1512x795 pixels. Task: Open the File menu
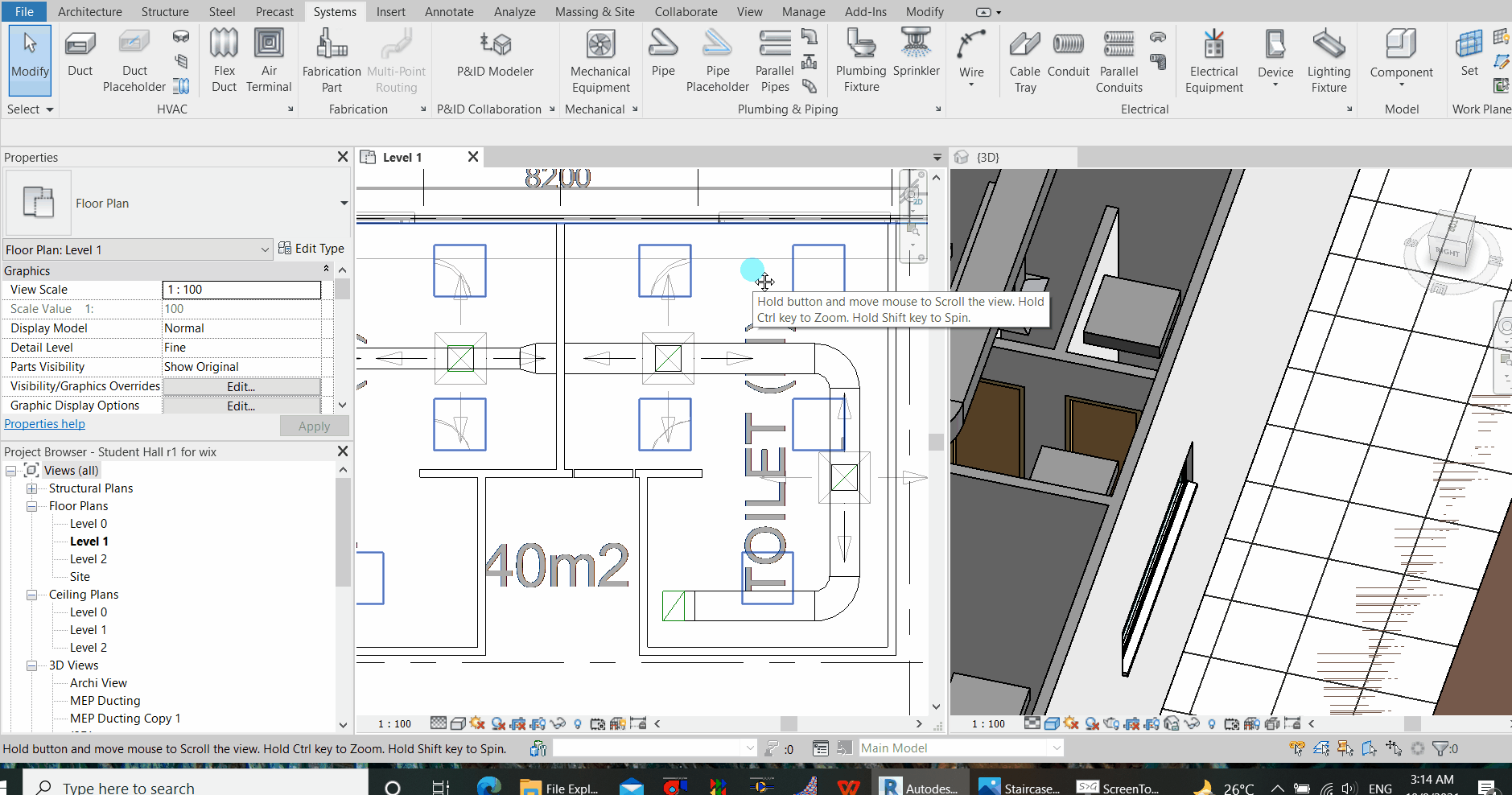click(x=24, y=11)
